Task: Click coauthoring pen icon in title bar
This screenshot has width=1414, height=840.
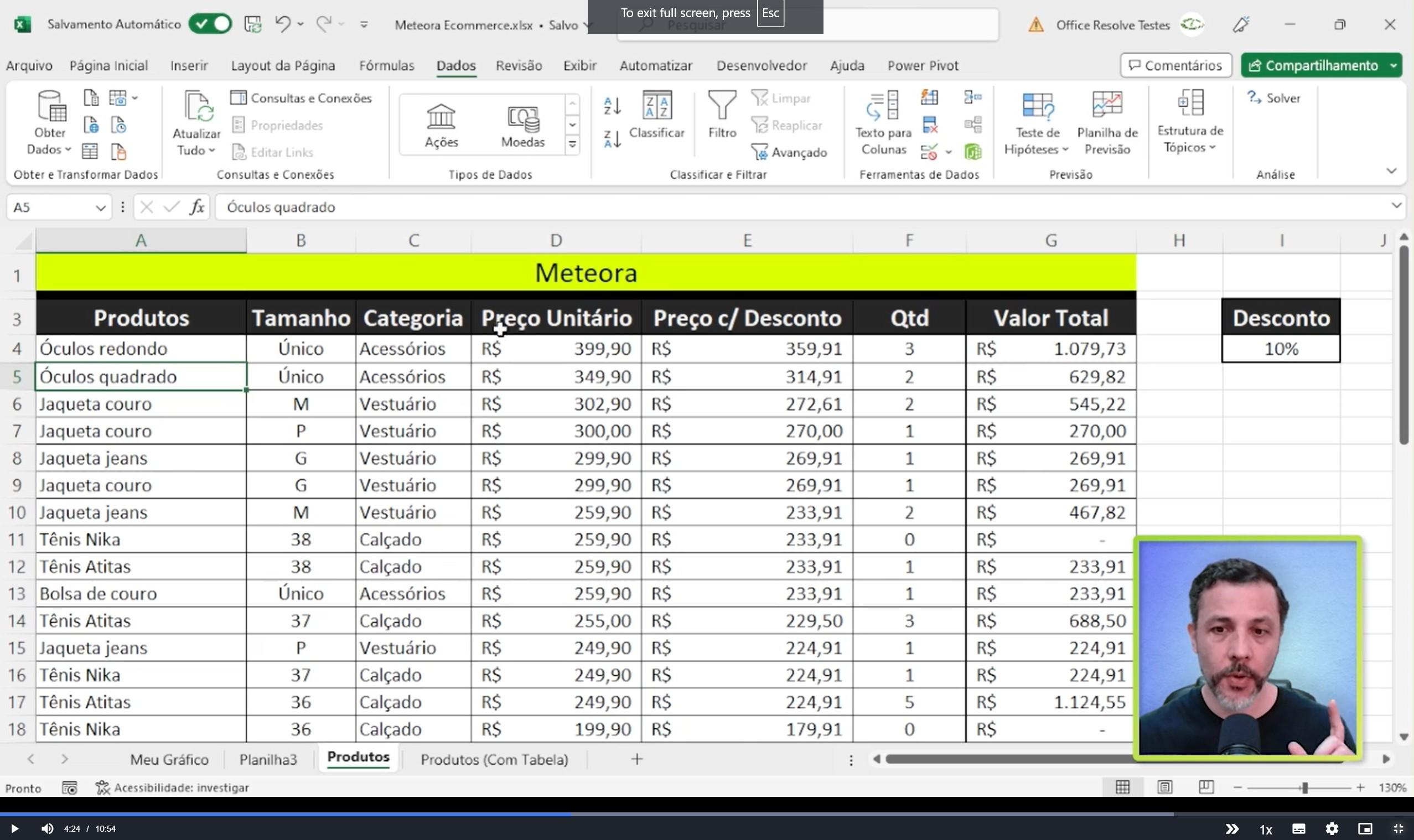Action: tap(1241, 24)
